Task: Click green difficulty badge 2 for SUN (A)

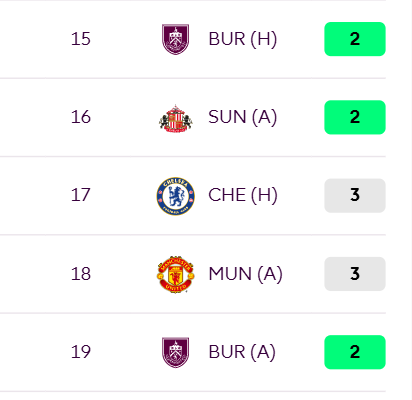Action: point(355,117)
